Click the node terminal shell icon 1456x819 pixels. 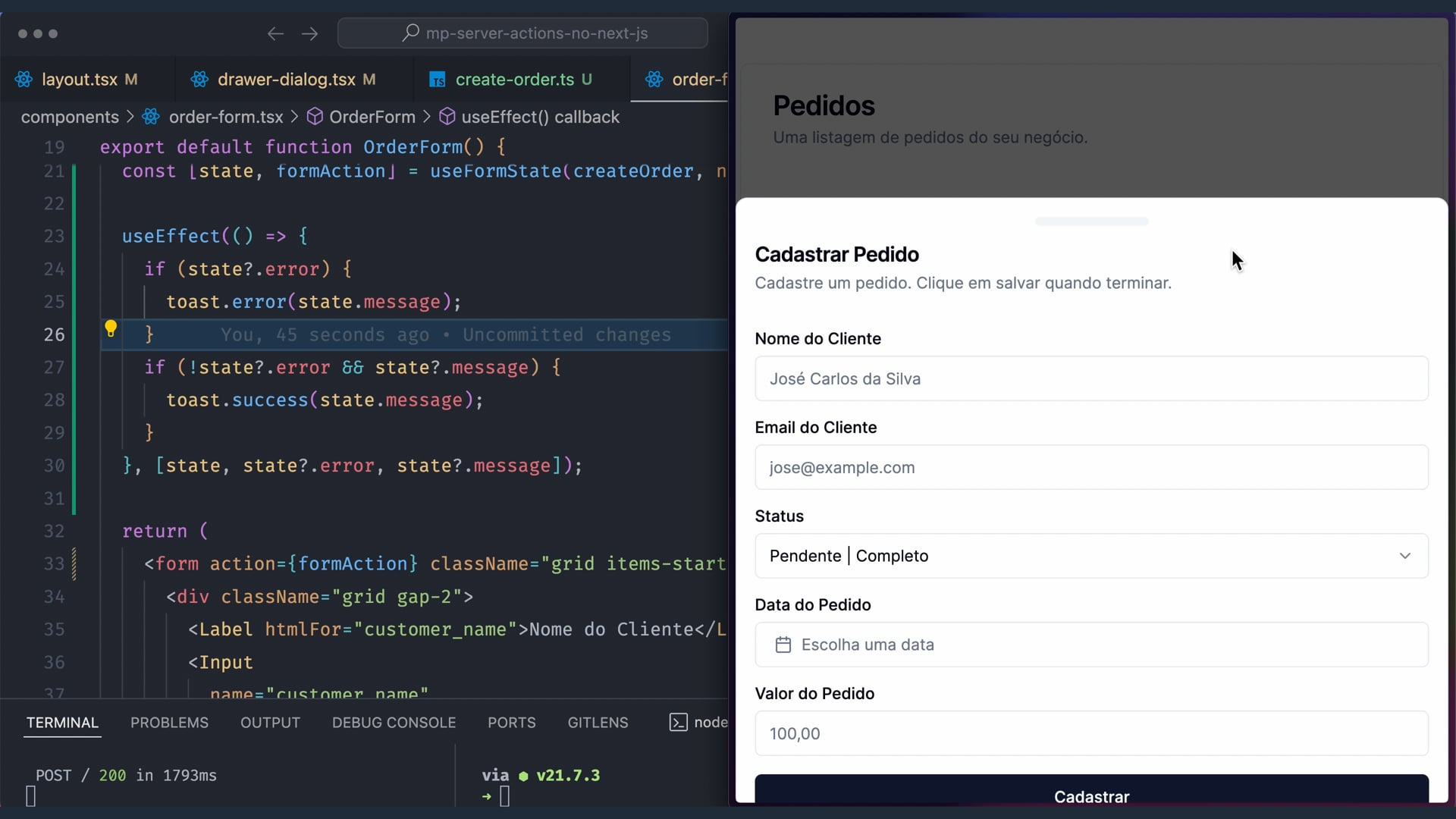(x=678, y=722)
